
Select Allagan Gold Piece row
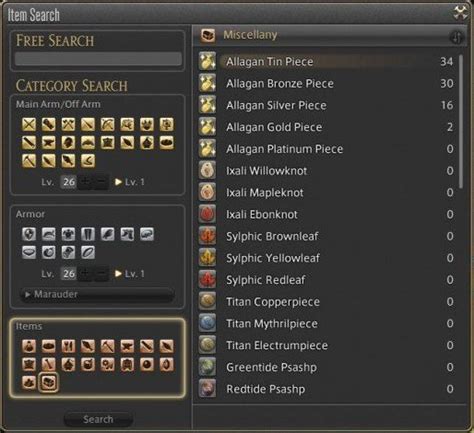click(327, 127)
